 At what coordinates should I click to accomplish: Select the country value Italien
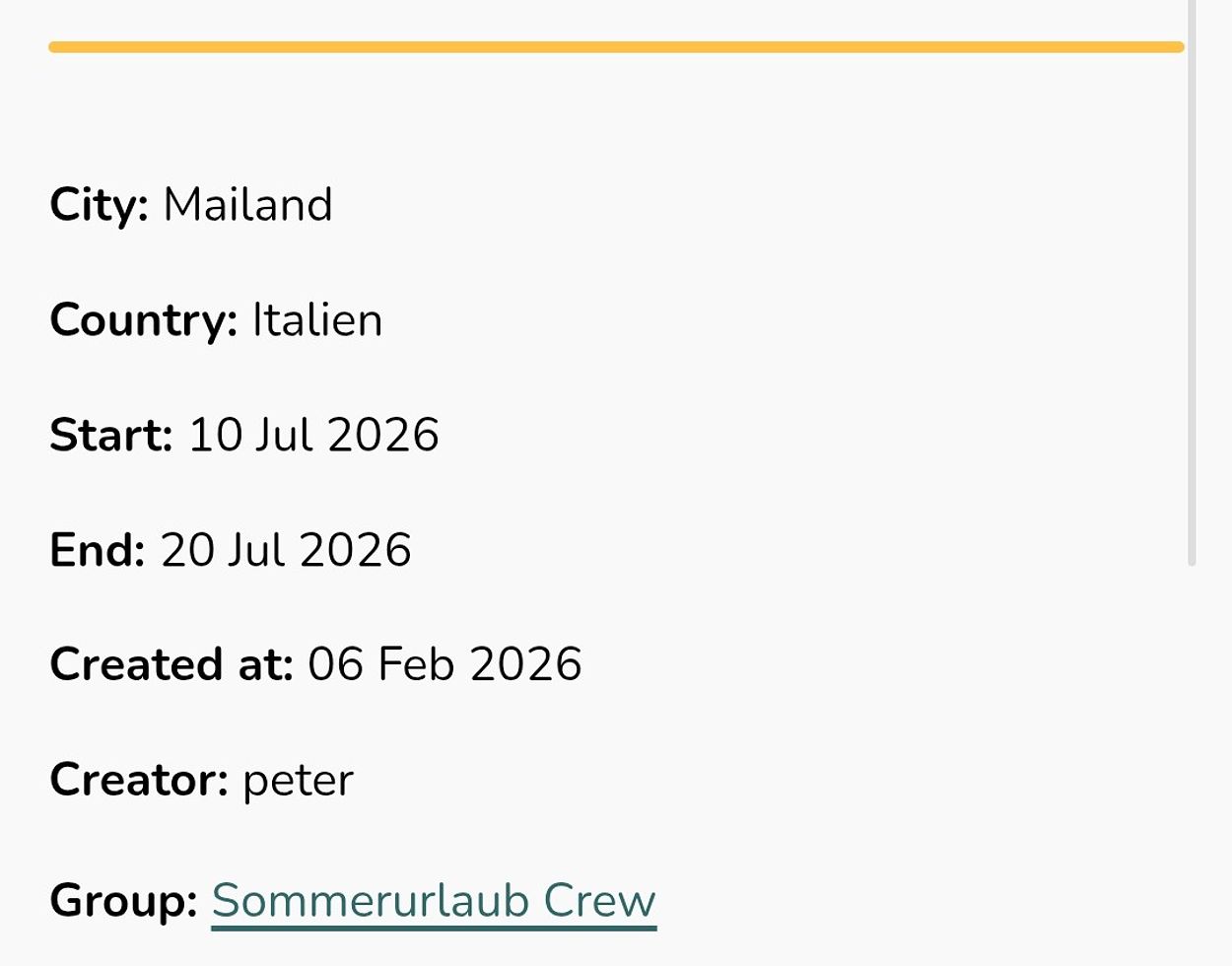coord(317,320)
